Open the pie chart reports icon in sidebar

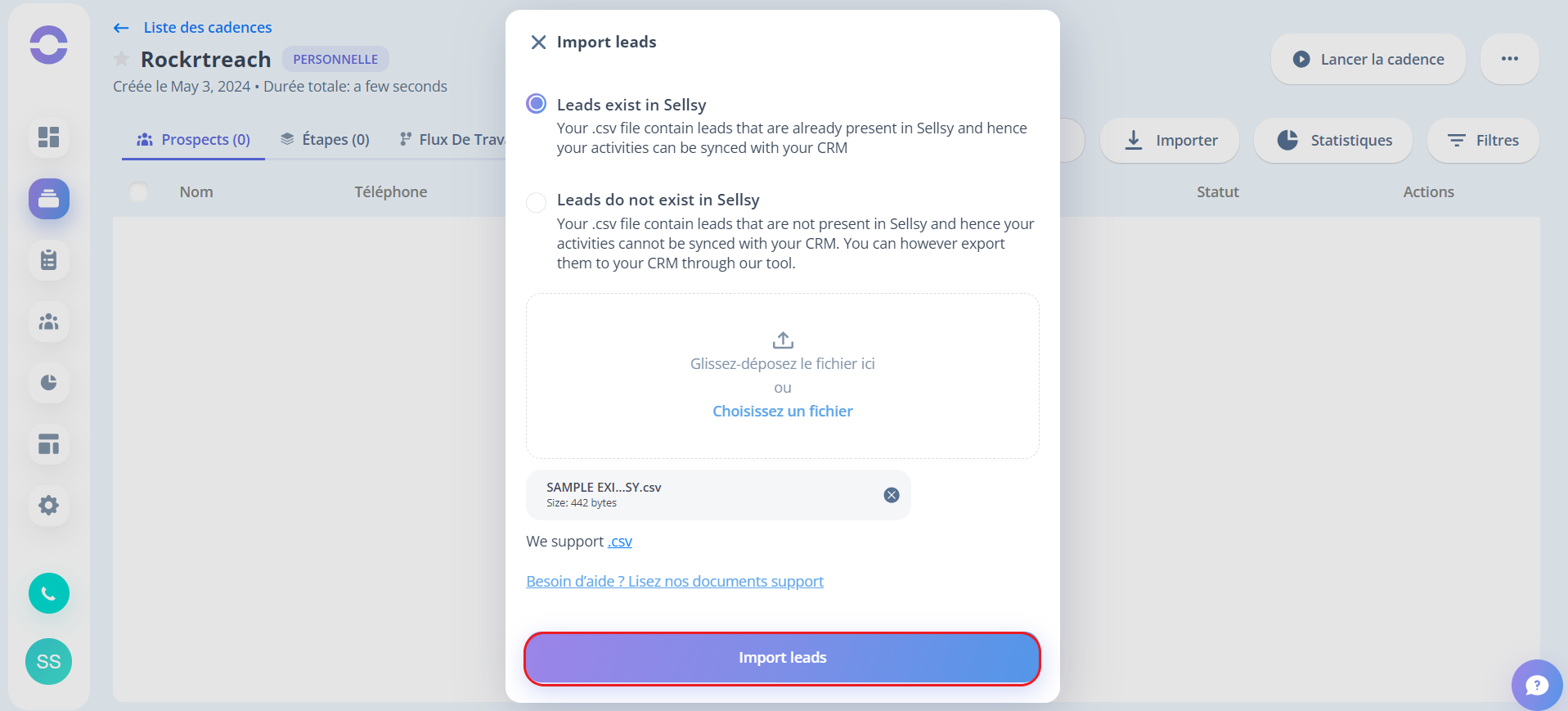49,383
